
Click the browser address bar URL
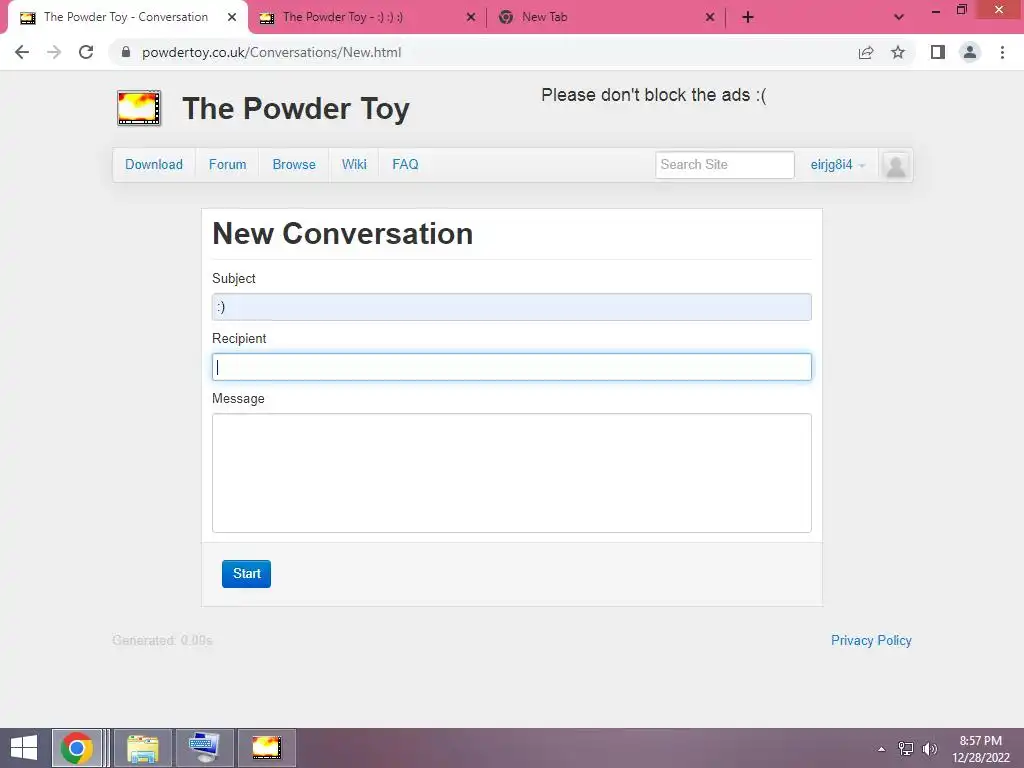(271, 52)
